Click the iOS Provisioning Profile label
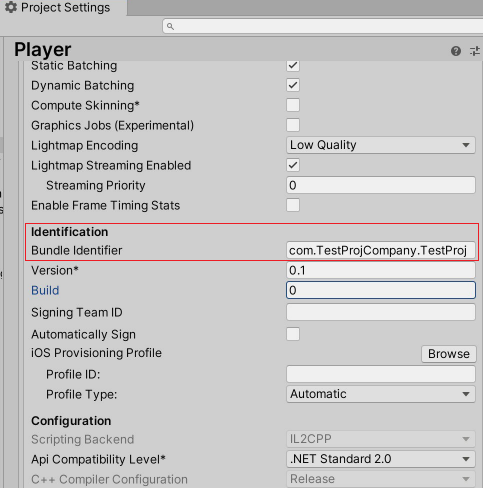The height and width of the screenshot is (488, 483). 96,353
